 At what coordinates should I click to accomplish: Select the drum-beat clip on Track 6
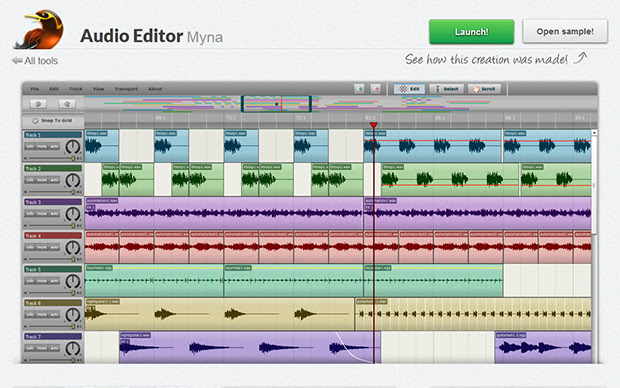click(x=473, y=314)
